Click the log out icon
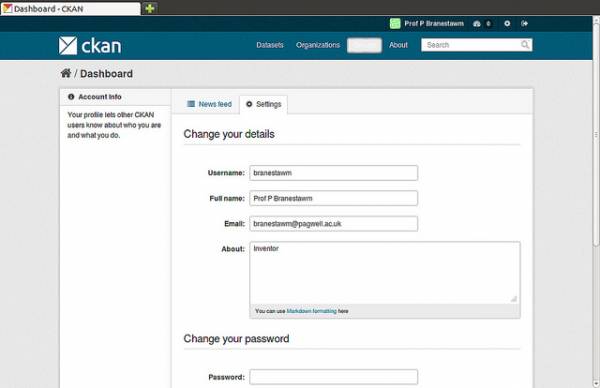The width and height of the screenshot is (600, 388). coord(524,24)
